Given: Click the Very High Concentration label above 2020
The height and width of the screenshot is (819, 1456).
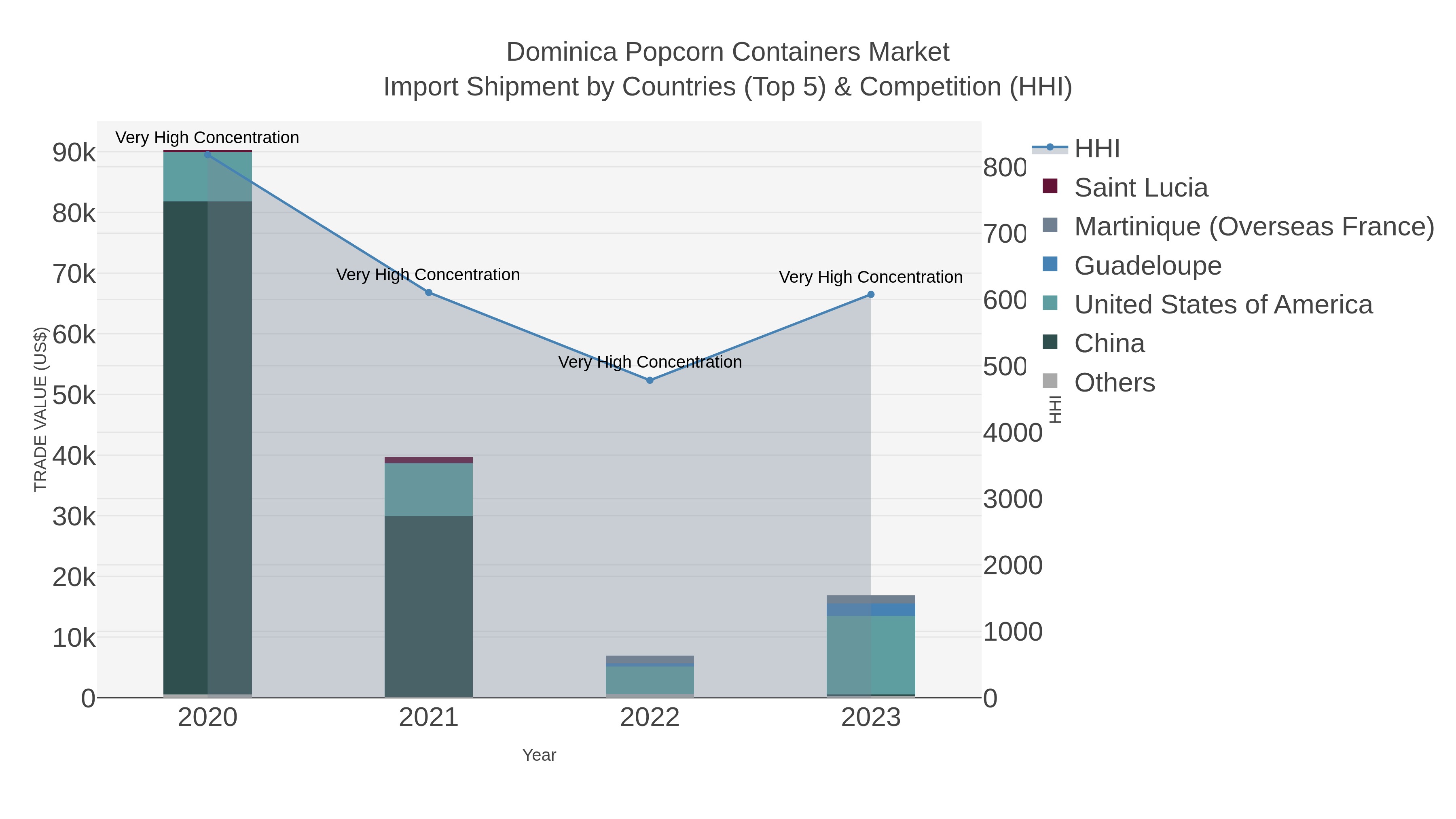Looking at the screenshot, I should 207,138.
